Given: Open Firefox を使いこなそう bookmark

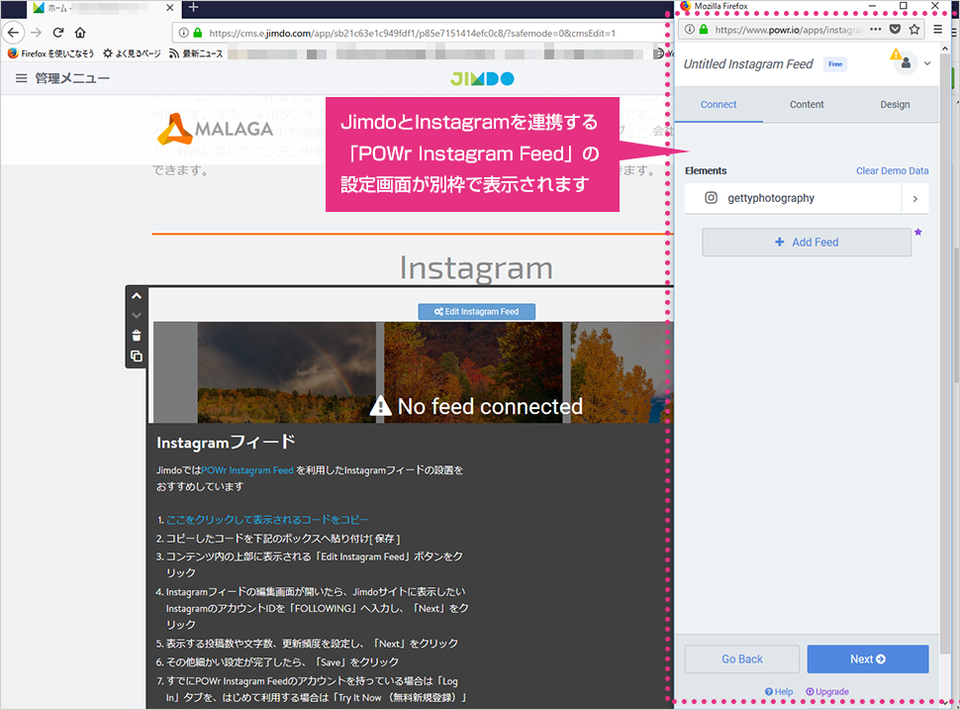Looking at the screenshot, I should point(51,54).
